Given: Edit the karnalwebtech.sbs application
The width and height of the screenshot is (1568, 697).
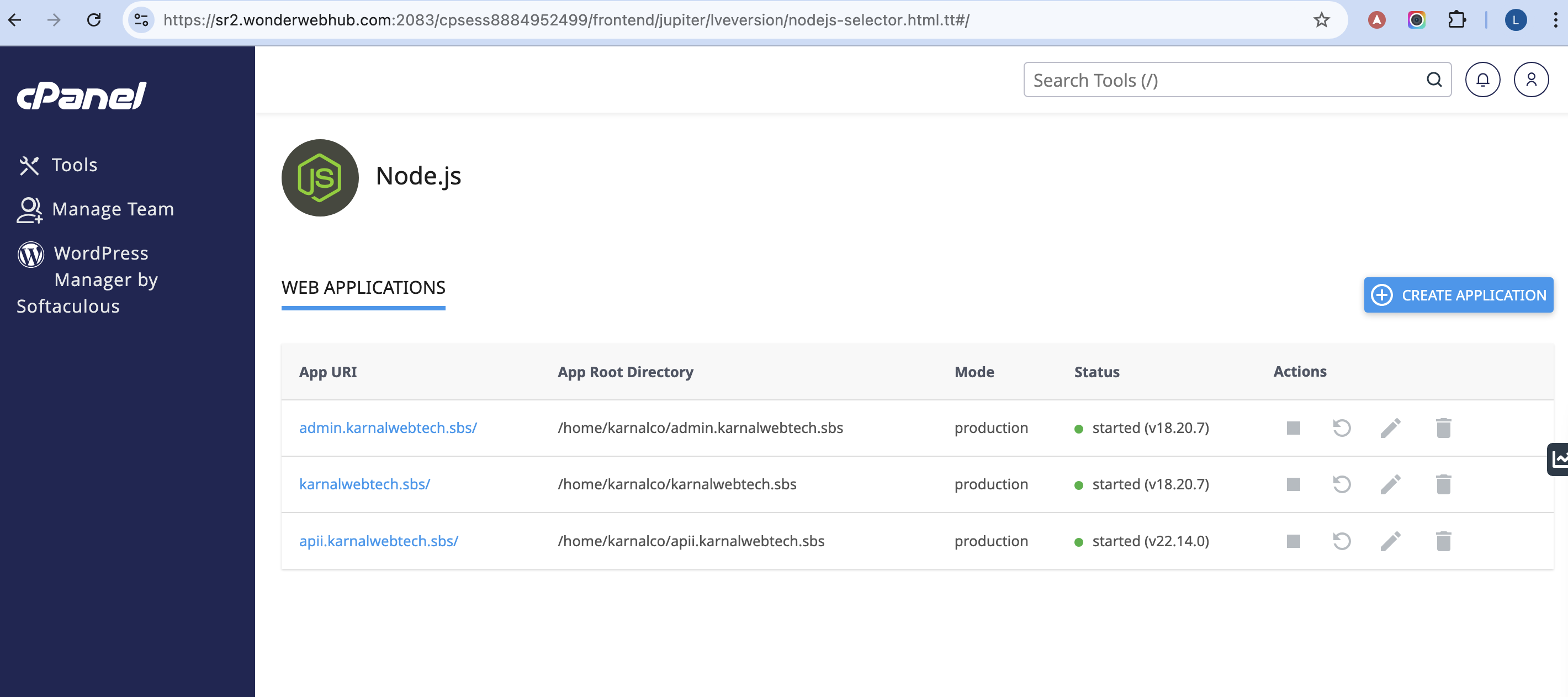Looking at the screenshot, I should pos(1390,484).
